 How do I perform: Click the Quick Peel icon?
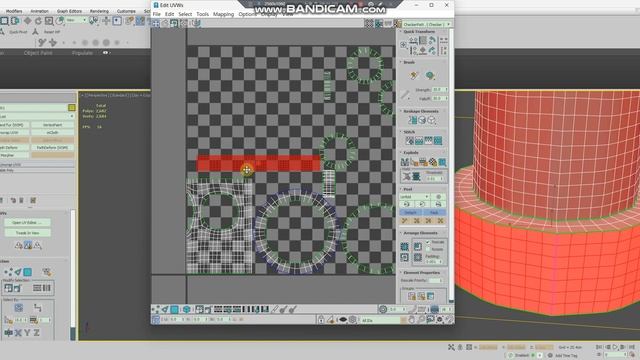click(407, 204)
